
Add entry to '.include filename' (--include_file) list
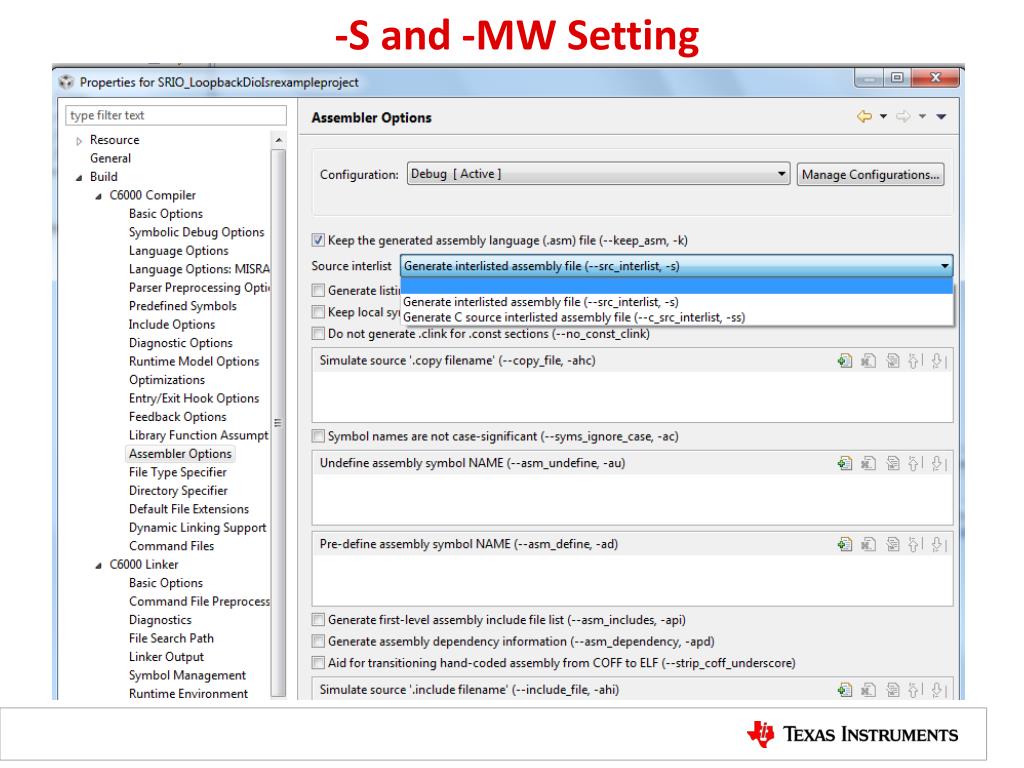[x=845, y=690]
